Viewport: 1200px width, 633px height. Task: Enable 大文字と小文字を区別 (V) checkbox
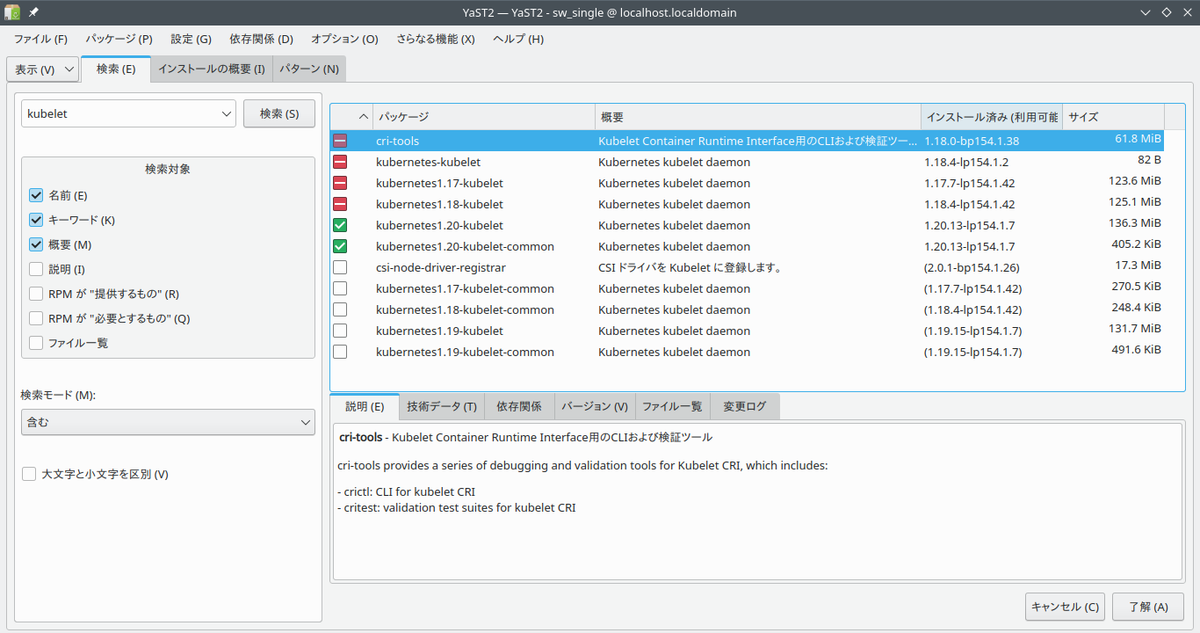pos(29,474)
